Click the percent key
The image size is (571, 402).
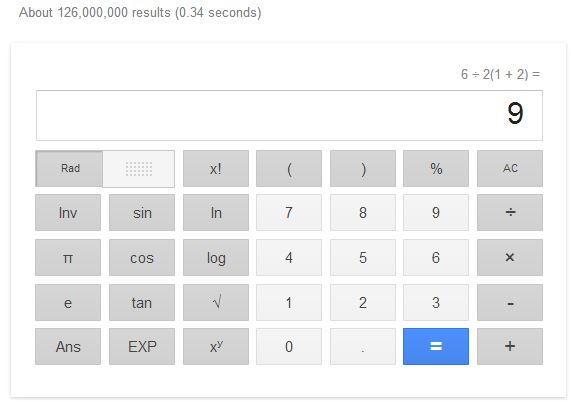pos(436,169)
